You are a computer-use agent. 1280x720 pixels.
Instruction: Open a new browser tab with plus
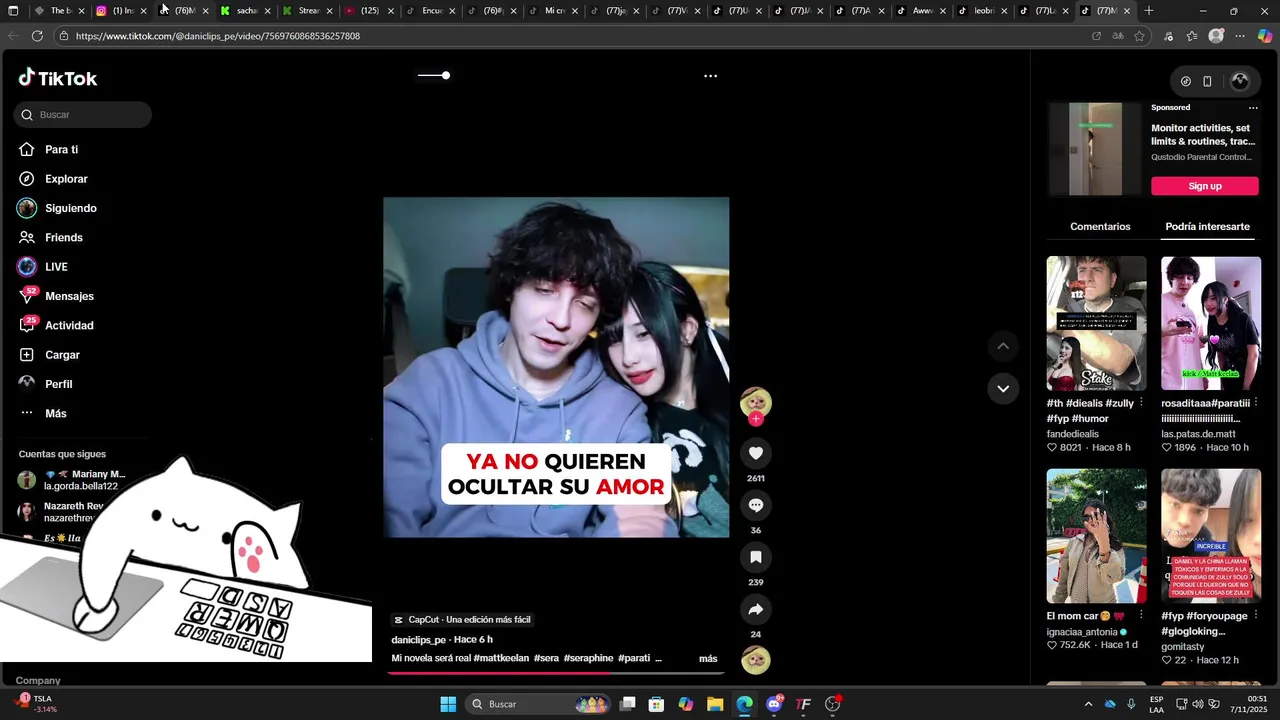(1148, 11)
